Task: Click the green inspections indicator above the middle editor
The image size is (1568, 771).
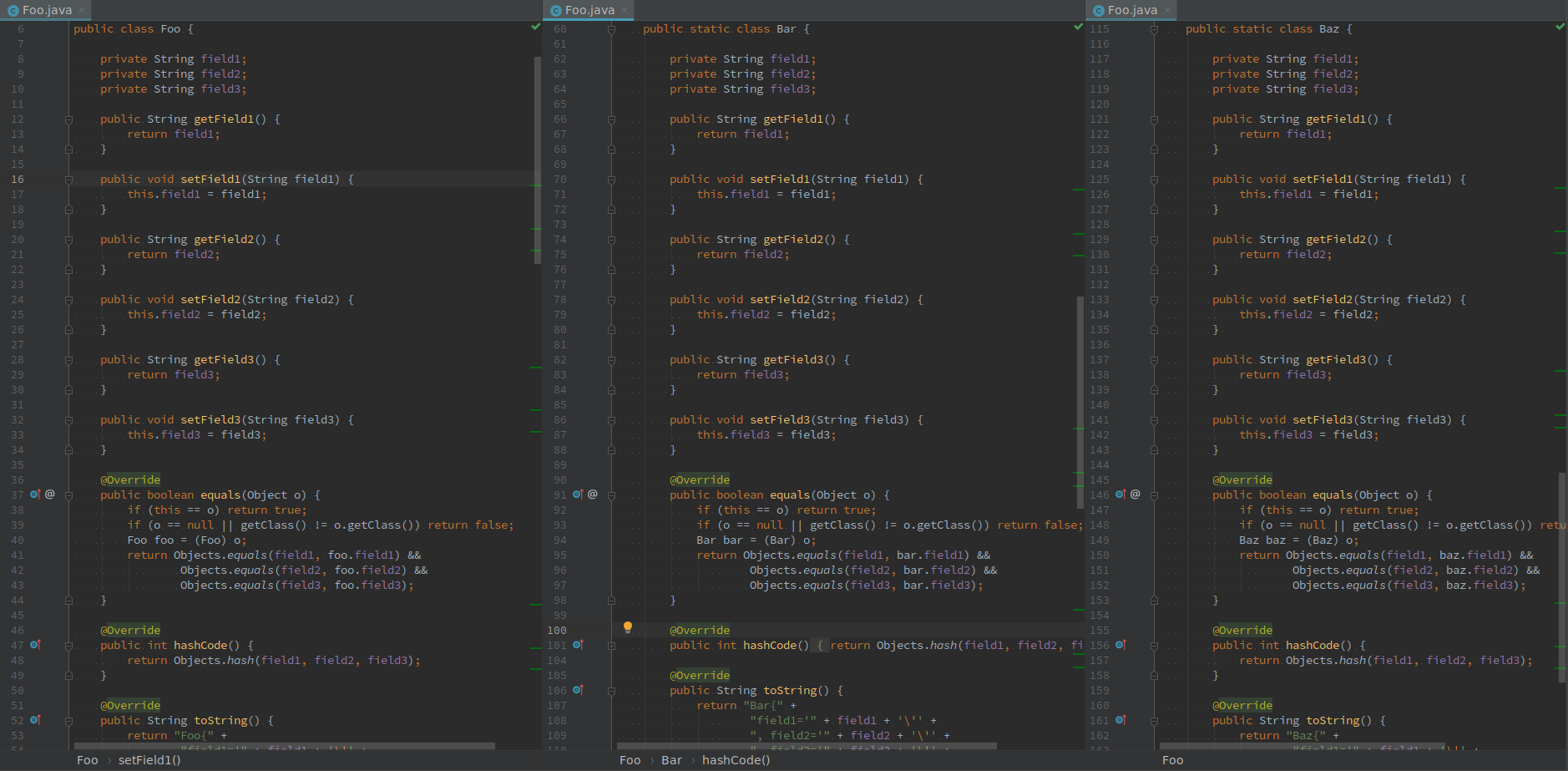Action: click(x=1078, y=27)
